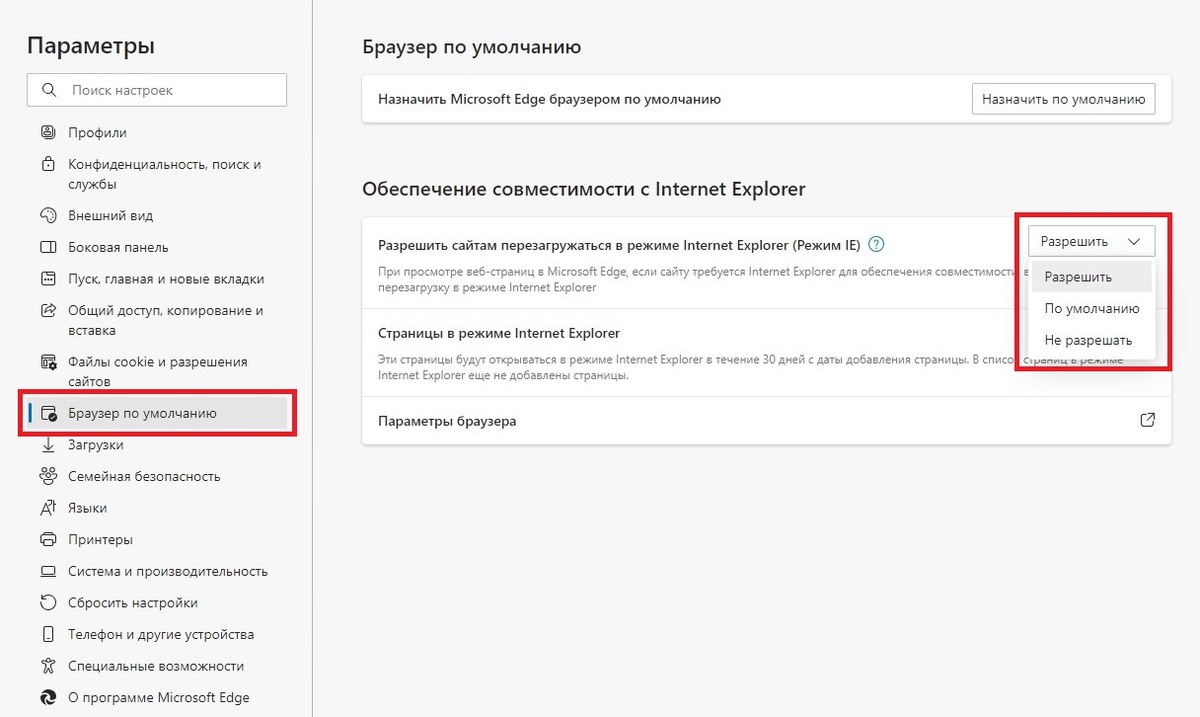Click the reset icon for Сбросить настройки

pyautogui.click(x=47, y=603)
